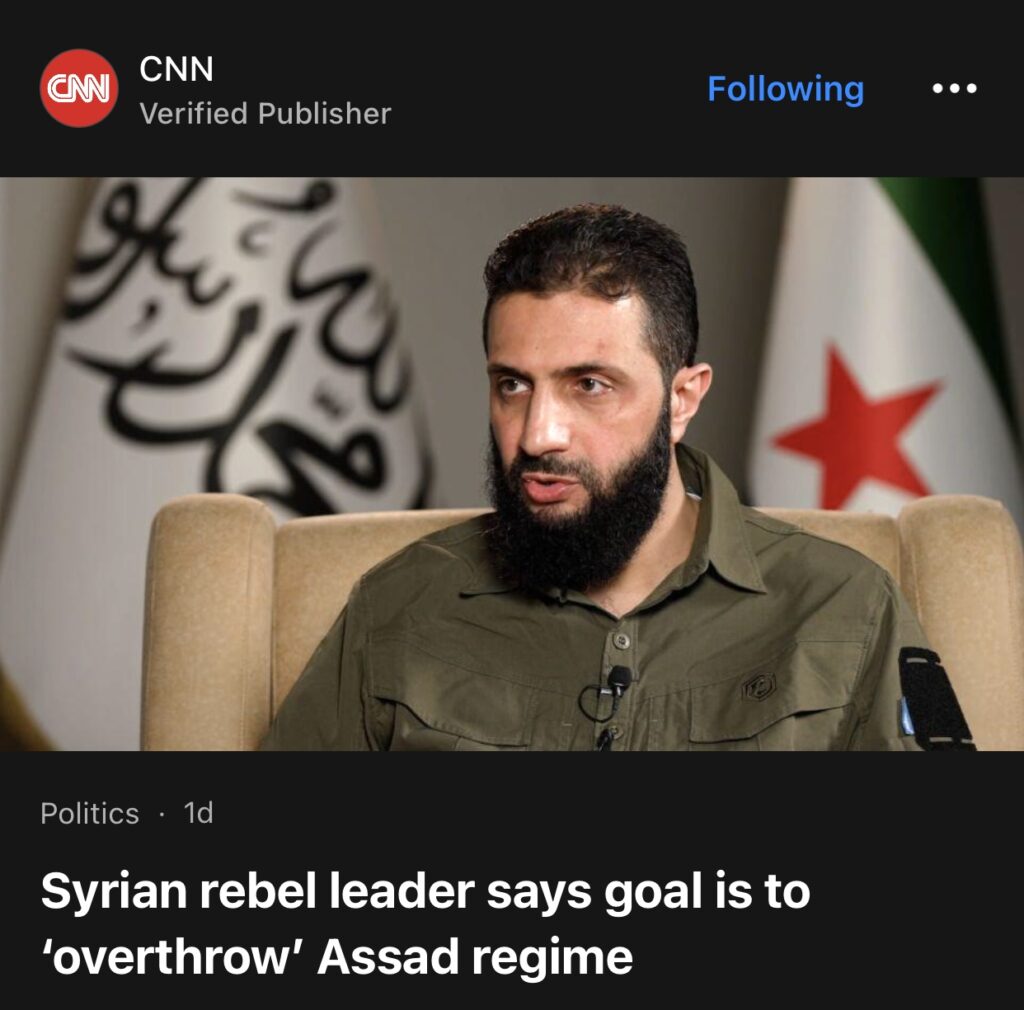Viewport: 1024px width, 1010px height.
Task: Tap the 'overthrow' Assad regime headline line
Action: (x=336, y=957)
